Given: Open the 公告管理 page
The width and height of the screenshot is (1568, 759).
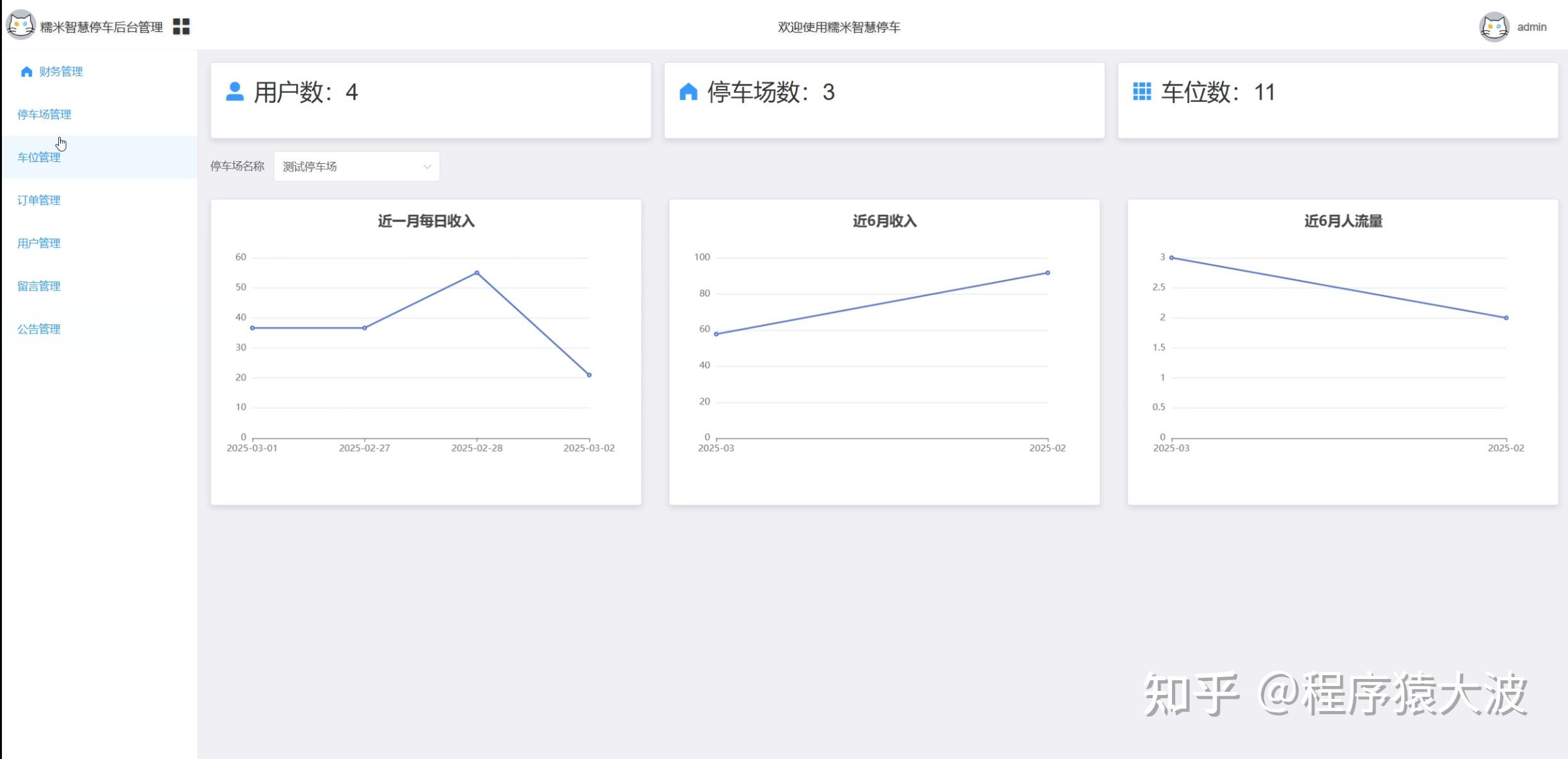Looking at the screenshot, I should [x=38, y=329].
